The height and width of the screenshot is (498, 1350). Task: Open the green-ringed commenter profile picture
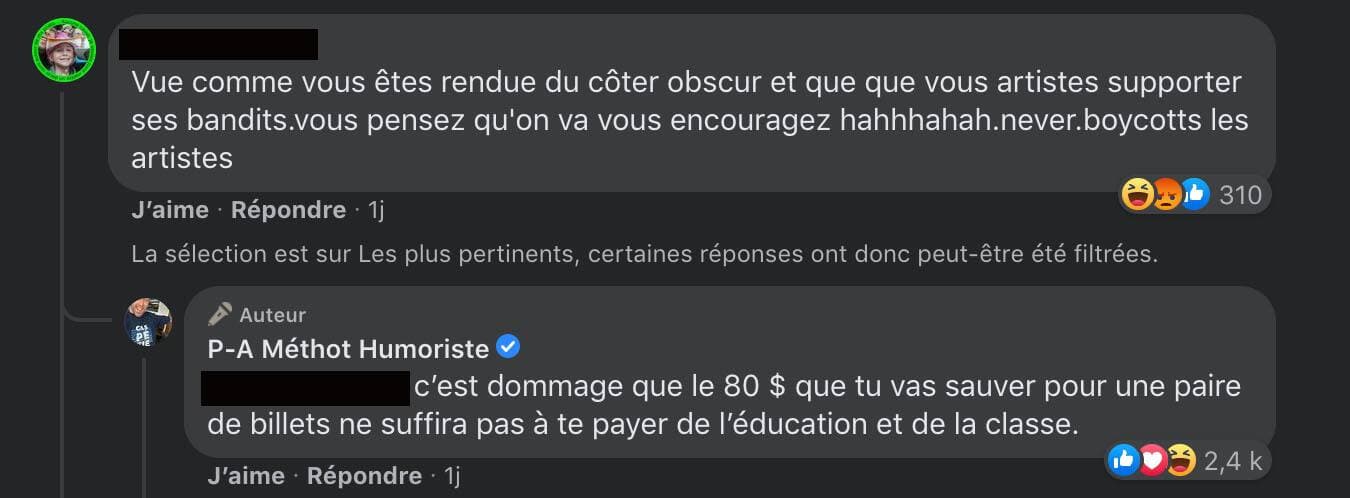(64, 50)
